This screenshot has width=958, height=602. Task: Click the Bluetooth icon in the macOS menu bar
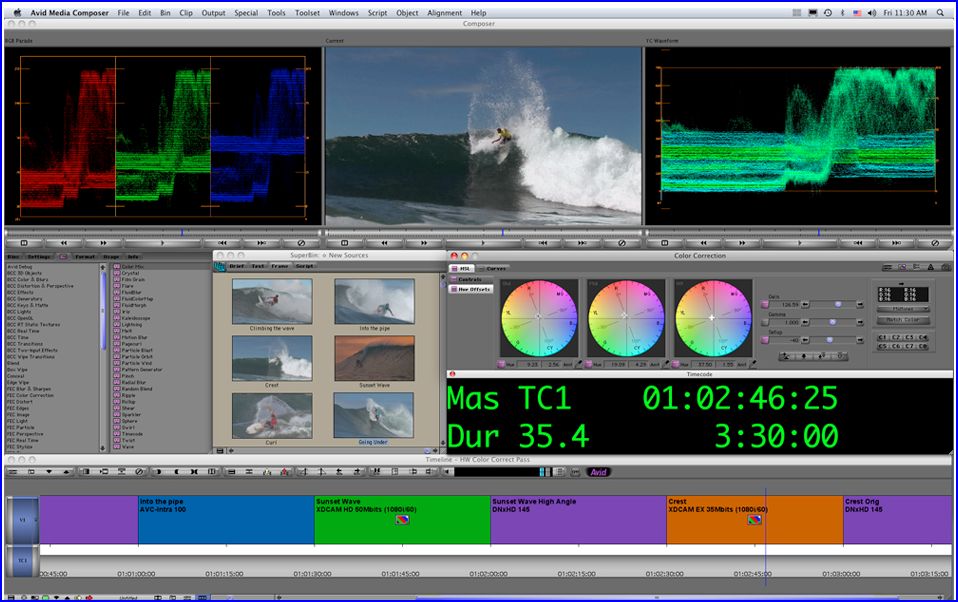[842, 12]
